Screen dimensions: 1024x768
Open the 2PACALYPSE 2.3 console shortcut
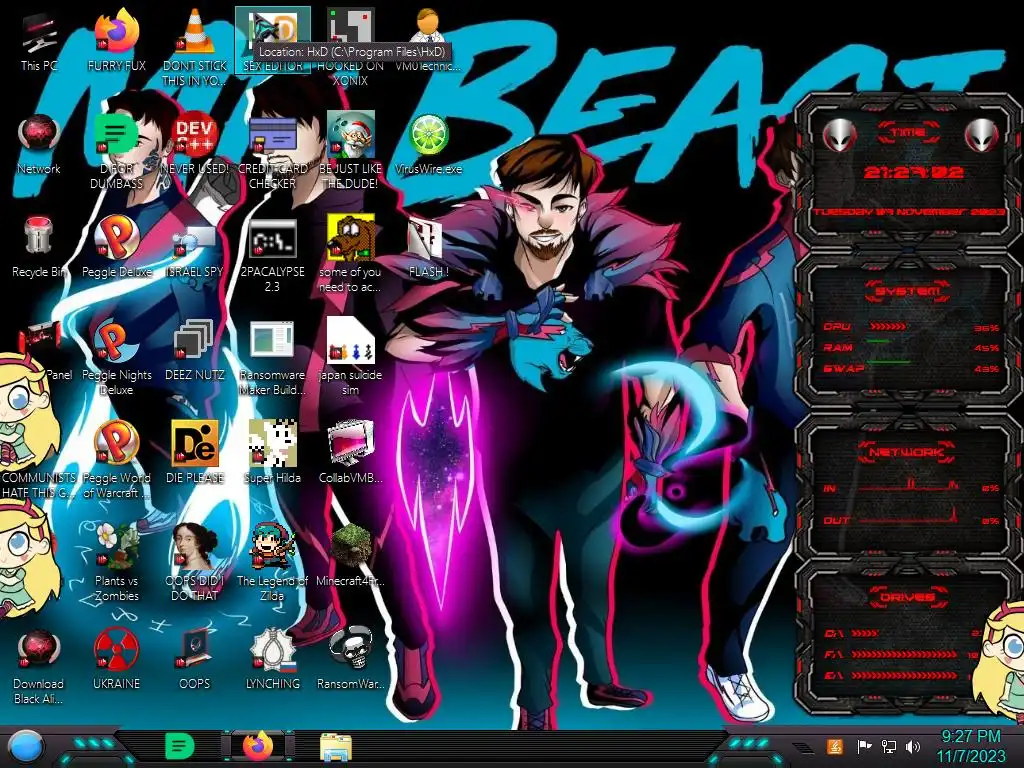coord(272,256)
